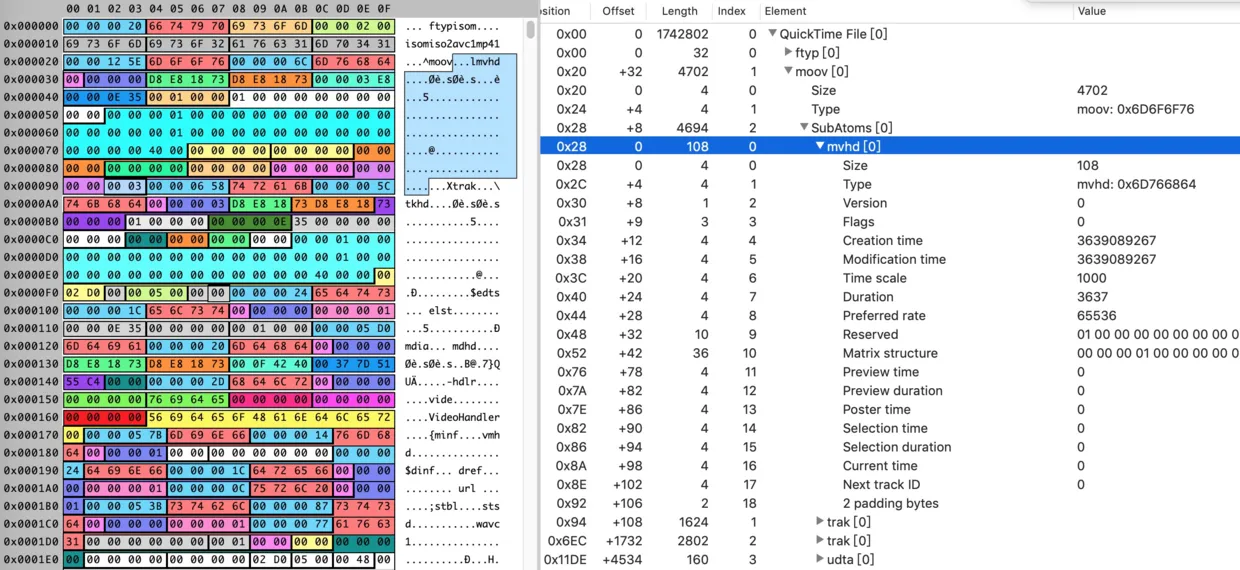Sort by the Length column header
This screenshot has height=570, width=1240.
coord(680,11)
